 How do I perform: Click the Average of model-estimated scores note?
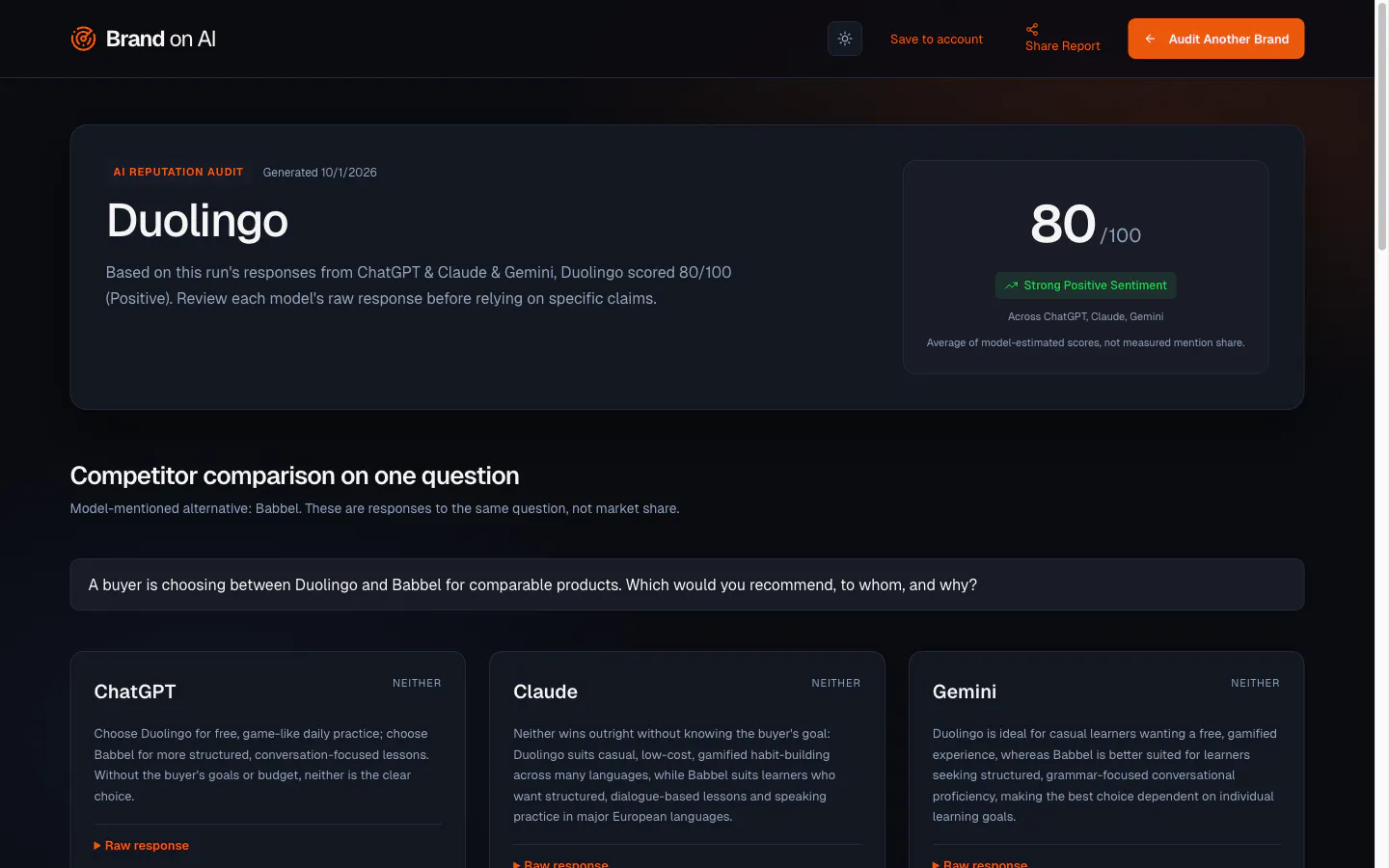coord(1086,342)
